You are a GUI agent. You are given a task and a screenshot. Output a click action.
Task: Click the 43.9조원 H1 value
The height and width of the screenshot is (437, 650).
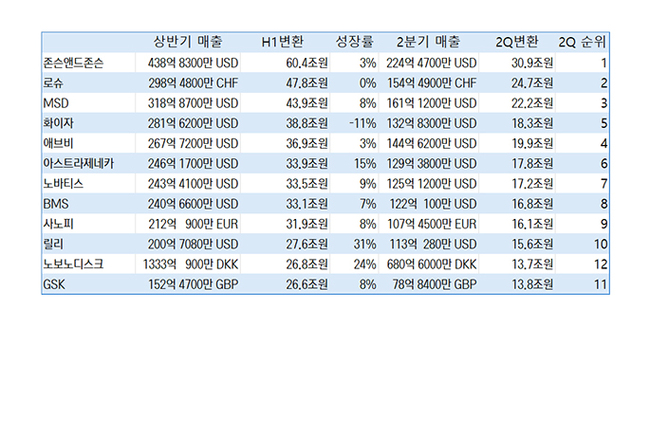tap(307, 103)
